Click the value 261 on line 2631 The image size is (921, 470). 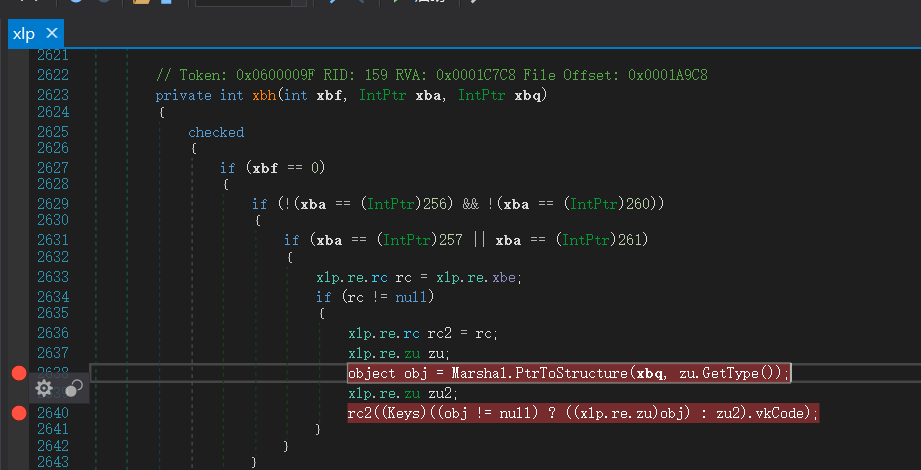[x=629, y=240]
